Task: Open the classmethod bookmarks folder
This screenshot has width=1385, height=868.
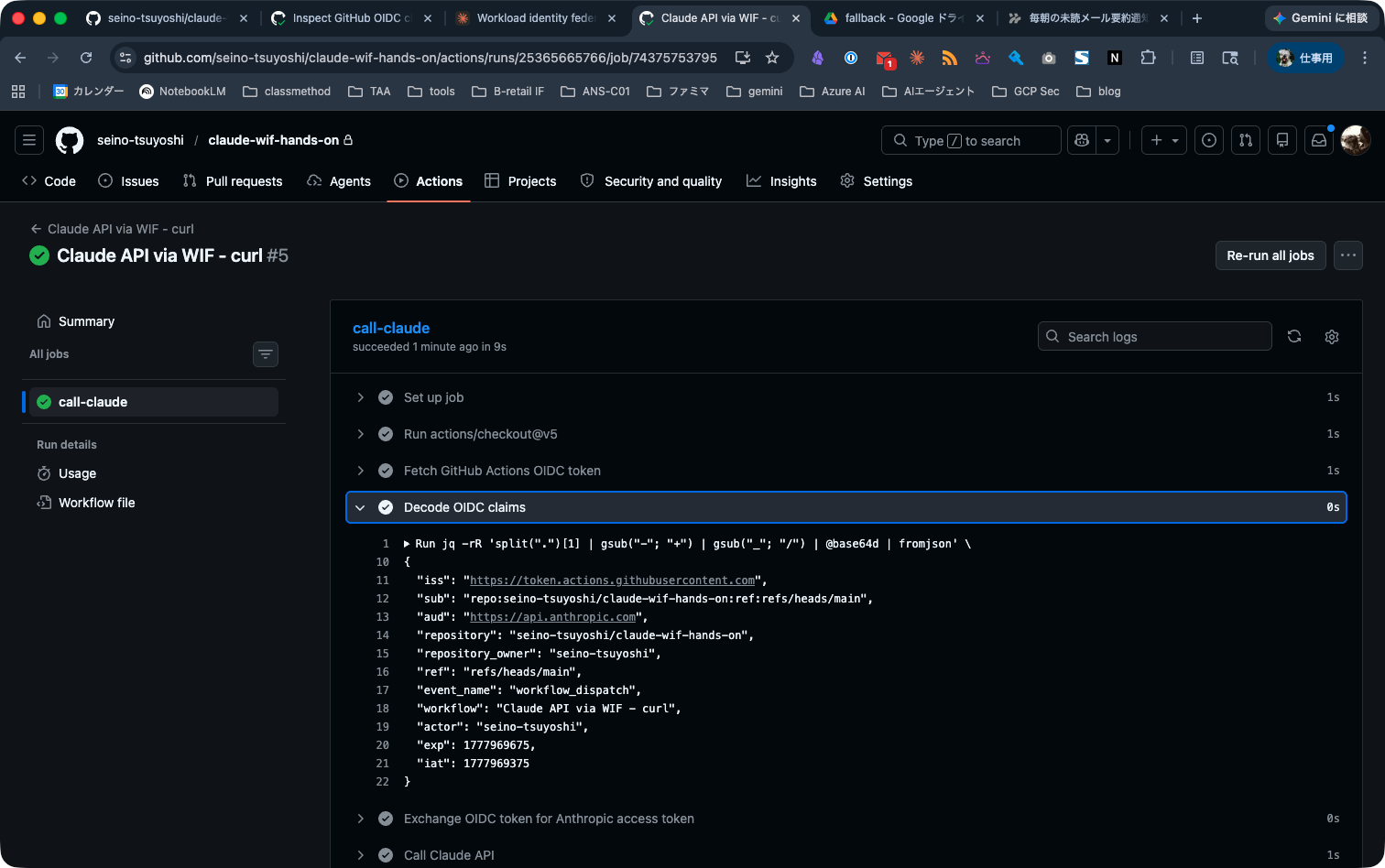Action: click(x=287, y=91)
